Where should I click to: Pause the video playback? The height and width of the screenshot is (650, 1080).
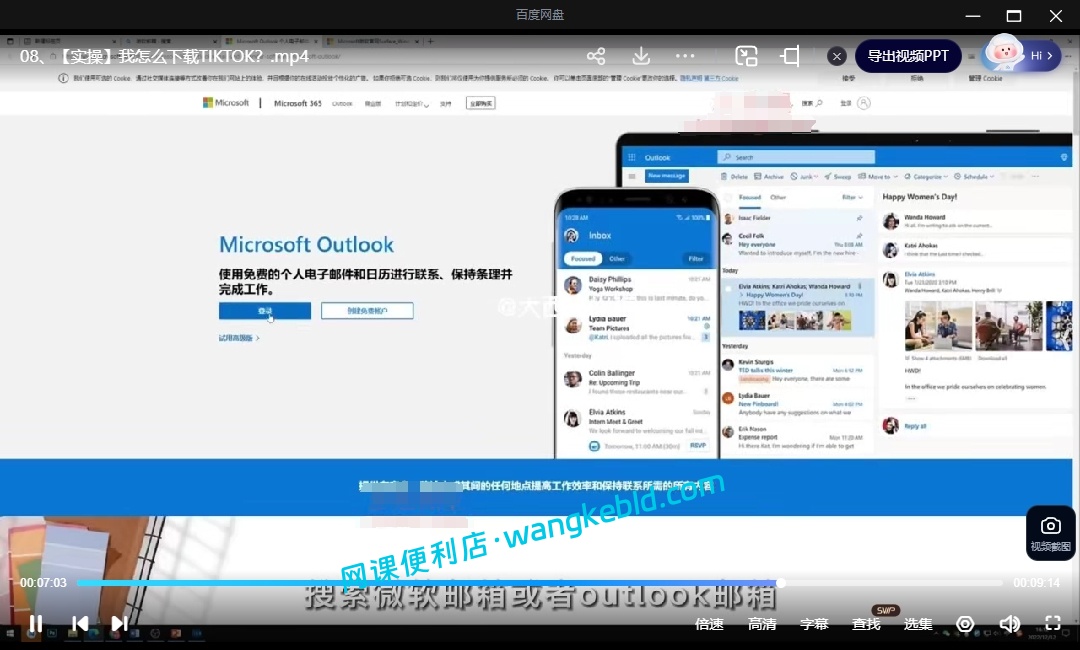[x=36, y=624]
